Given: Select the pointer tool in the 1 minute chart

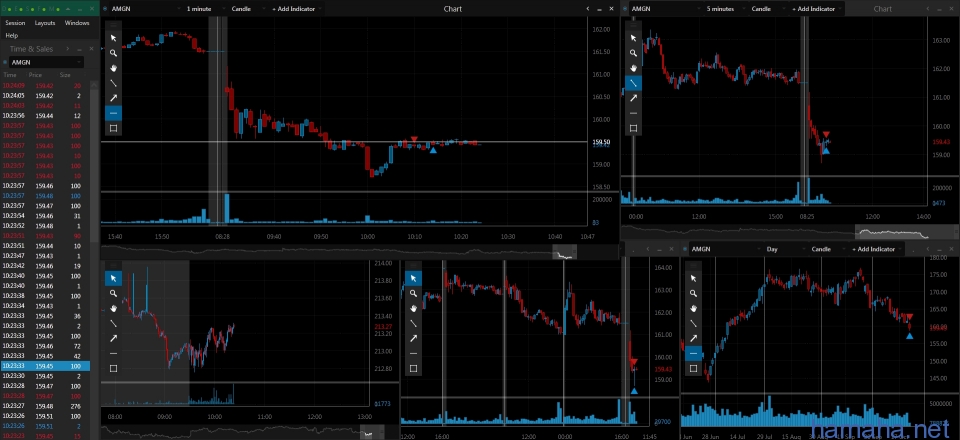Looking at the screenshot, I should [x=113, y=38].
